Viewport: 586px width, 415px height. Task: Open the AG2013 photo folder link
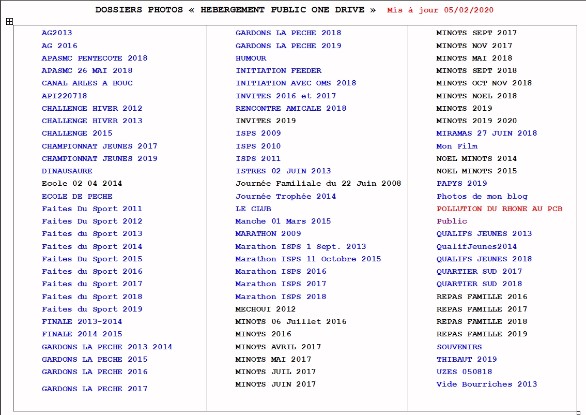57,33
